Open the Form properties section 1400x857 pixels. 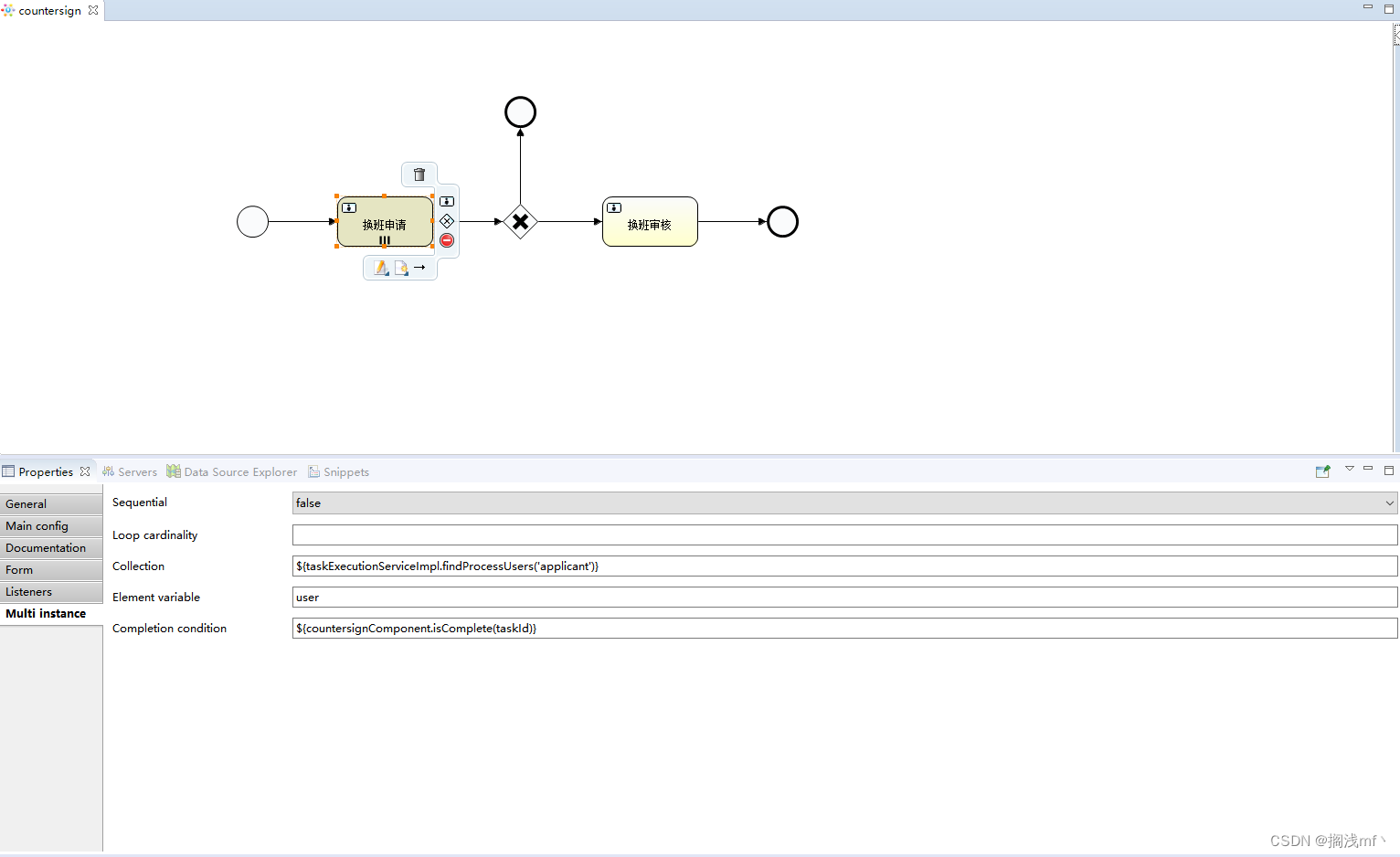[x=51, y=569]
